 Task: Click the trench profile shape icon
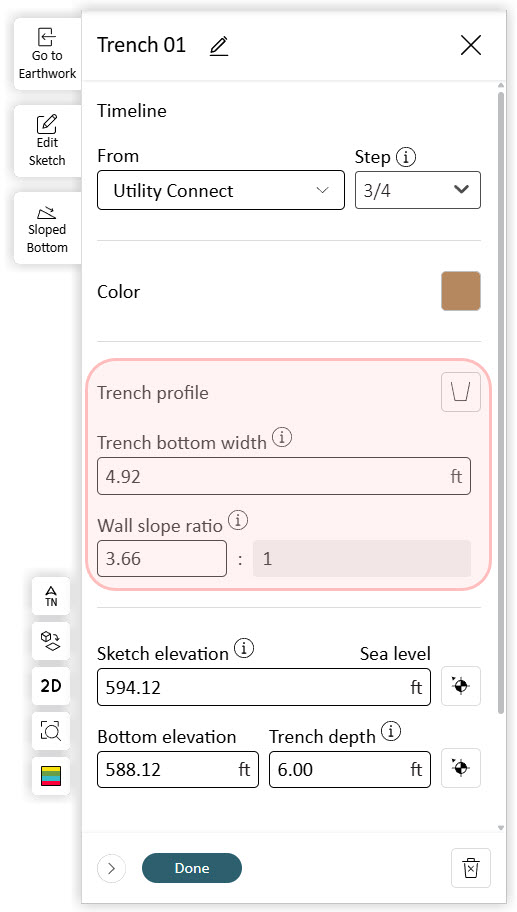tap(461, 393)
